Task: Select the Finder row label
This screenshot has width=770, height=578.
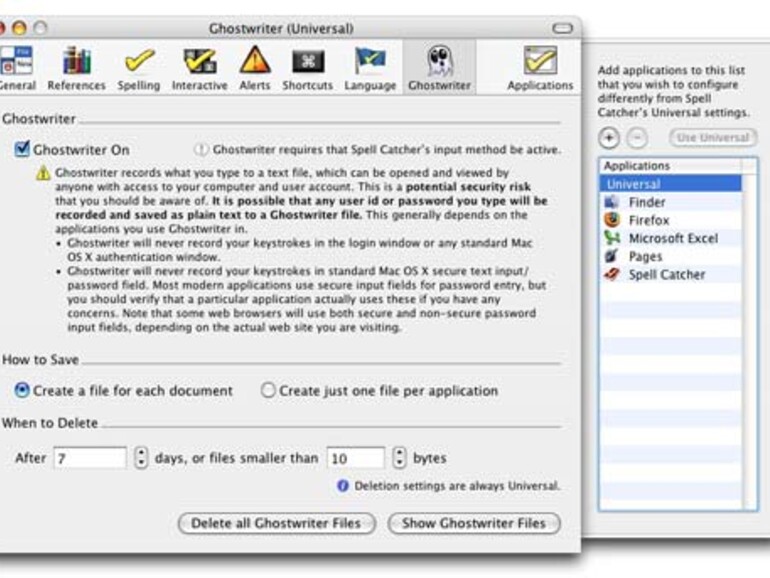Action: click(647, 202)
